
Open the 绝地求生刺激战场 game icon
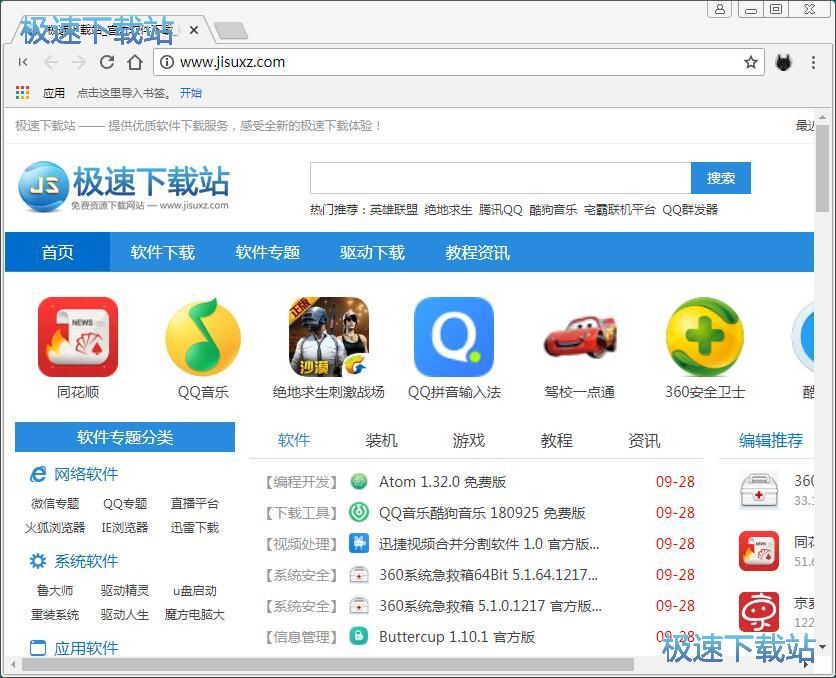[x=328, y=337]
